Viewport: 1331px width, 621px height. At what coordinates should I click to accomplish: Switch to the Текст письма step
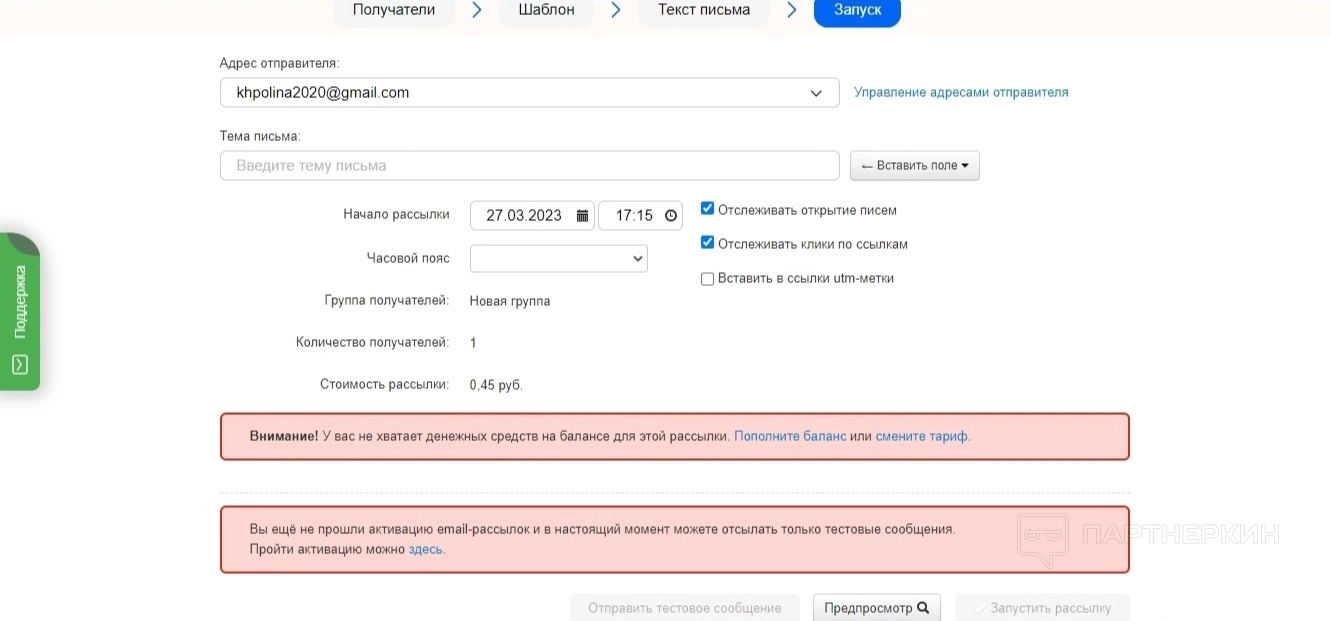pos(704,10)
